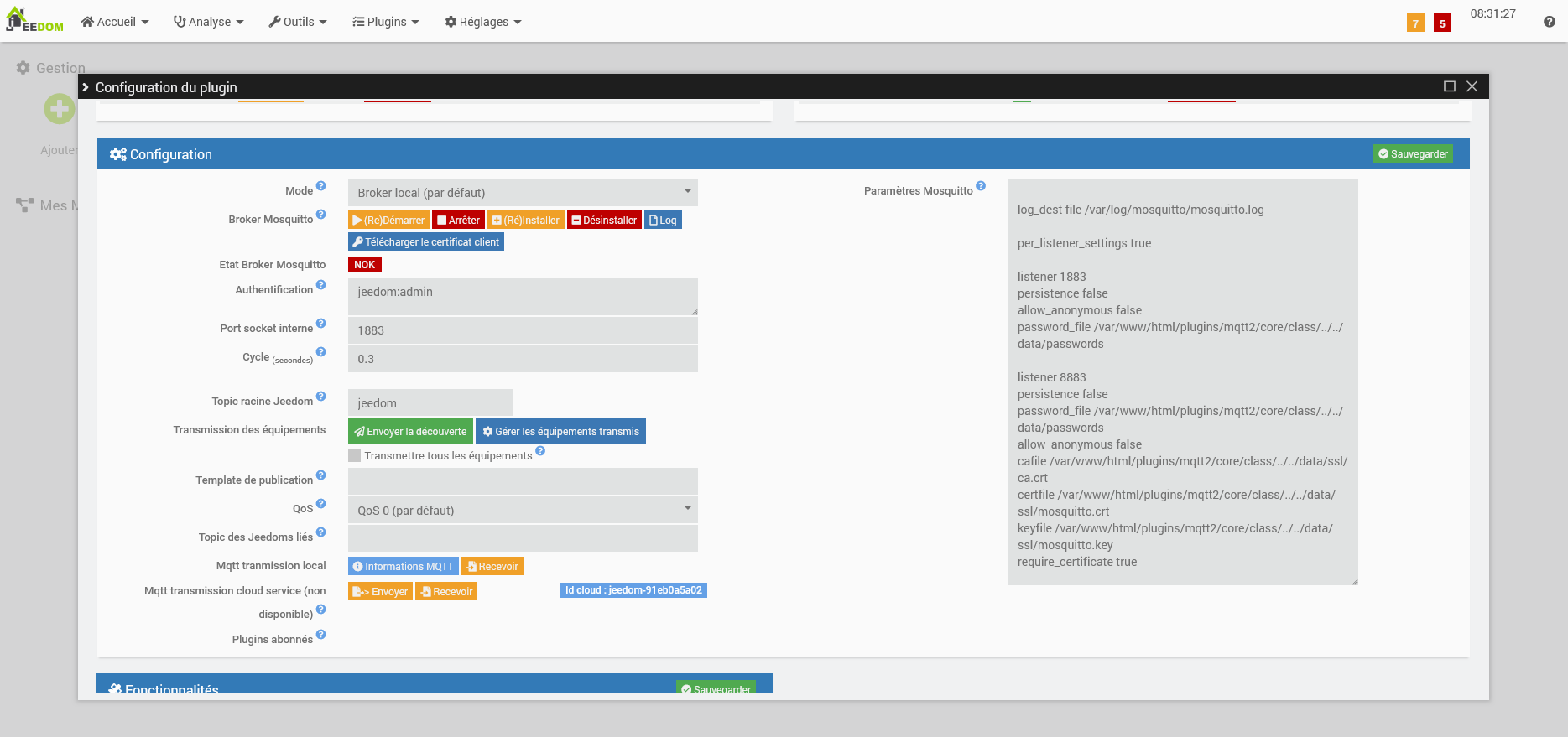
Task: Show help for Port socket interne
Action: click(320, 324)
